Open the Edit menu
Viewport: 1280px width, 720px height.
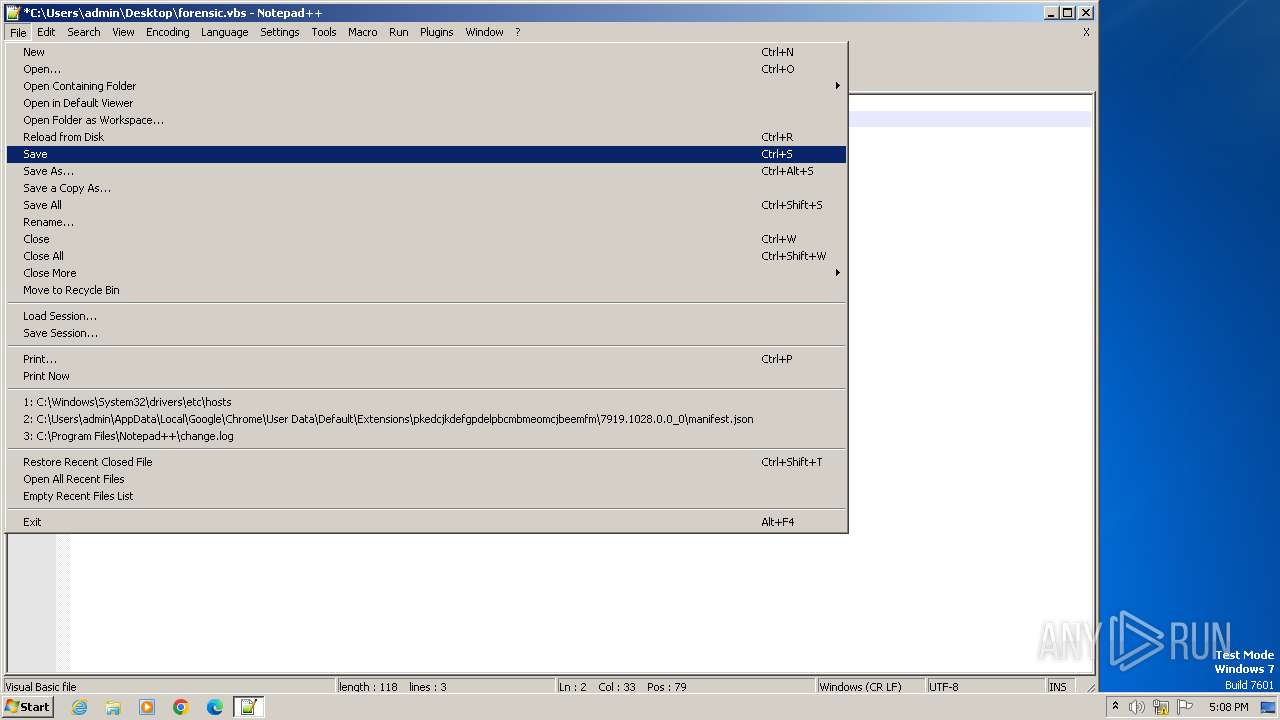46,32
